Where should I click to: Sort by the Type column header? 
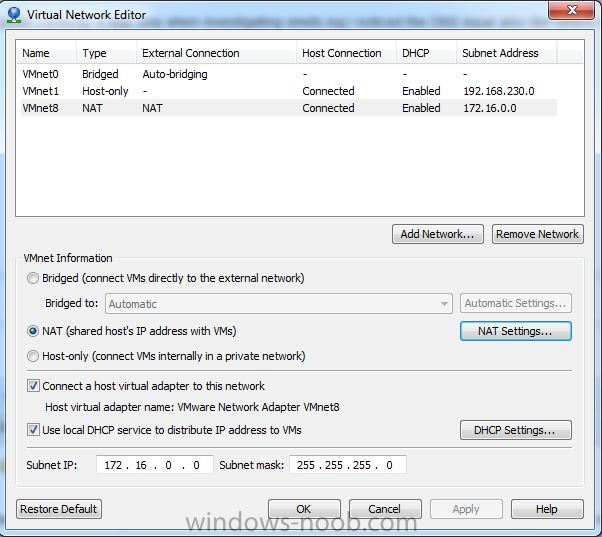(x=106, y=53)
